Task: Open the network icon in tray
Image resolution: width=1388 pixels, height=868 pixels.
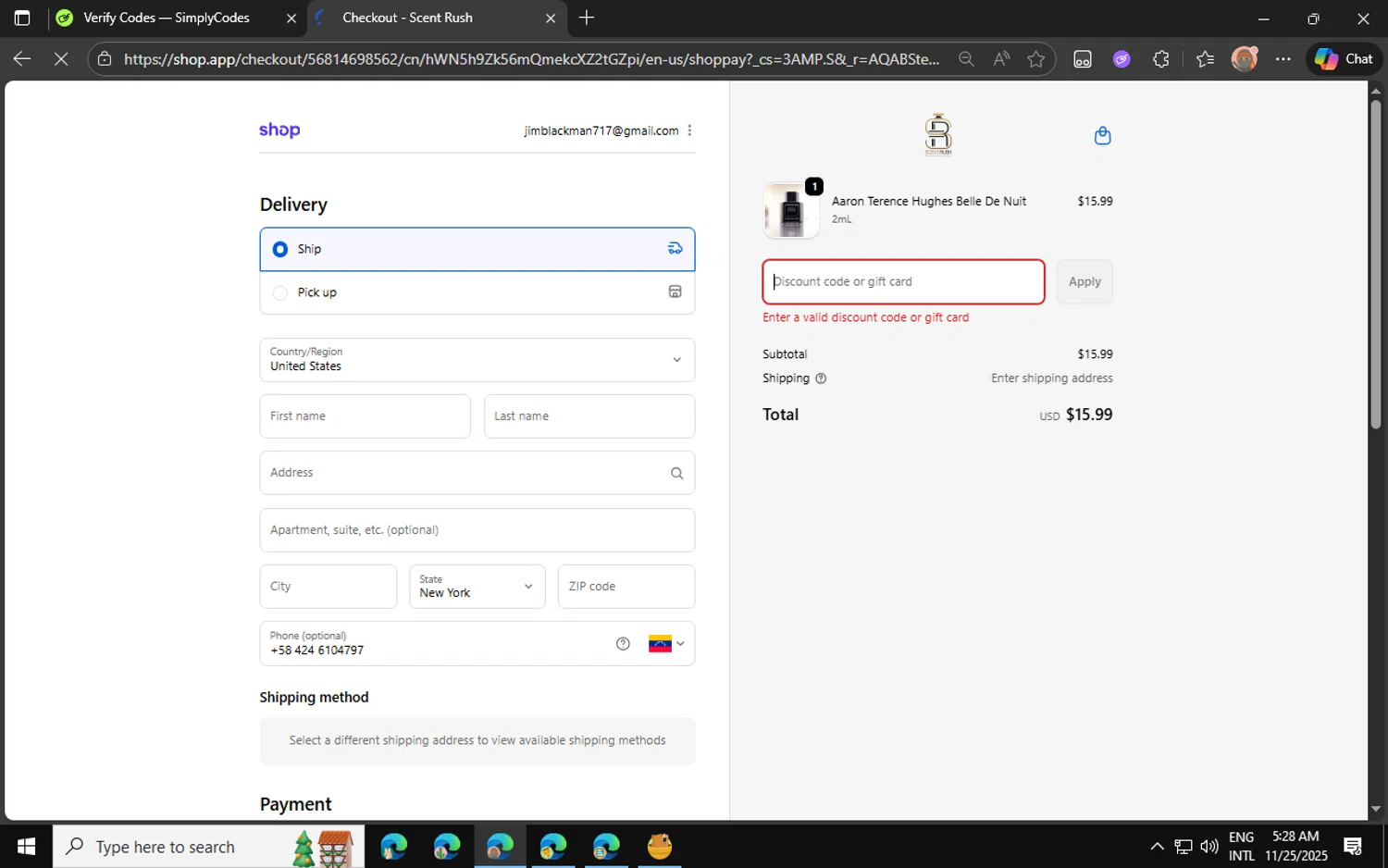Action: (x=1184, y=847)
